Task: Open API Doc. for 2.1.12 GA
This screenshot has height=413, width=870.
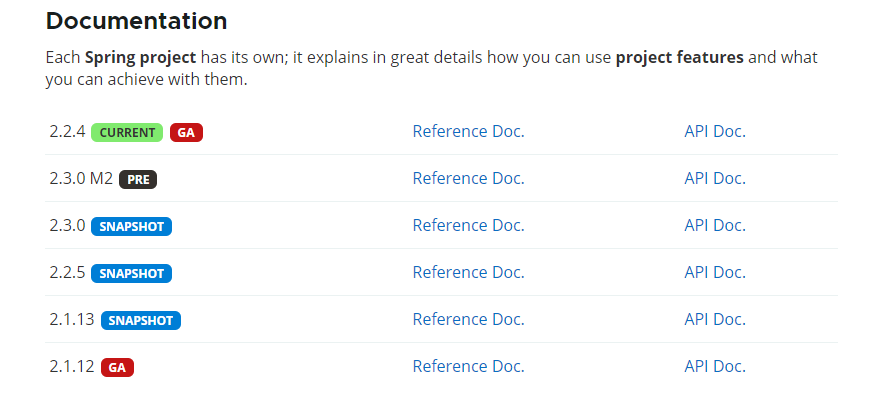Action: (x=715, y=366)
